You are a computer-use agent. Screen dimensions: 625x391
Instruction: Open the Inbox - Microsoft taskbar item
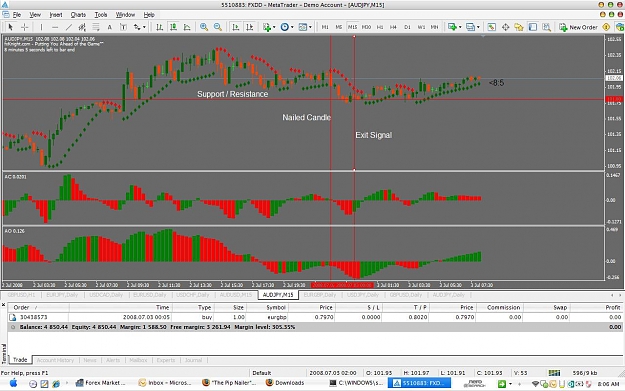[164, 383]
